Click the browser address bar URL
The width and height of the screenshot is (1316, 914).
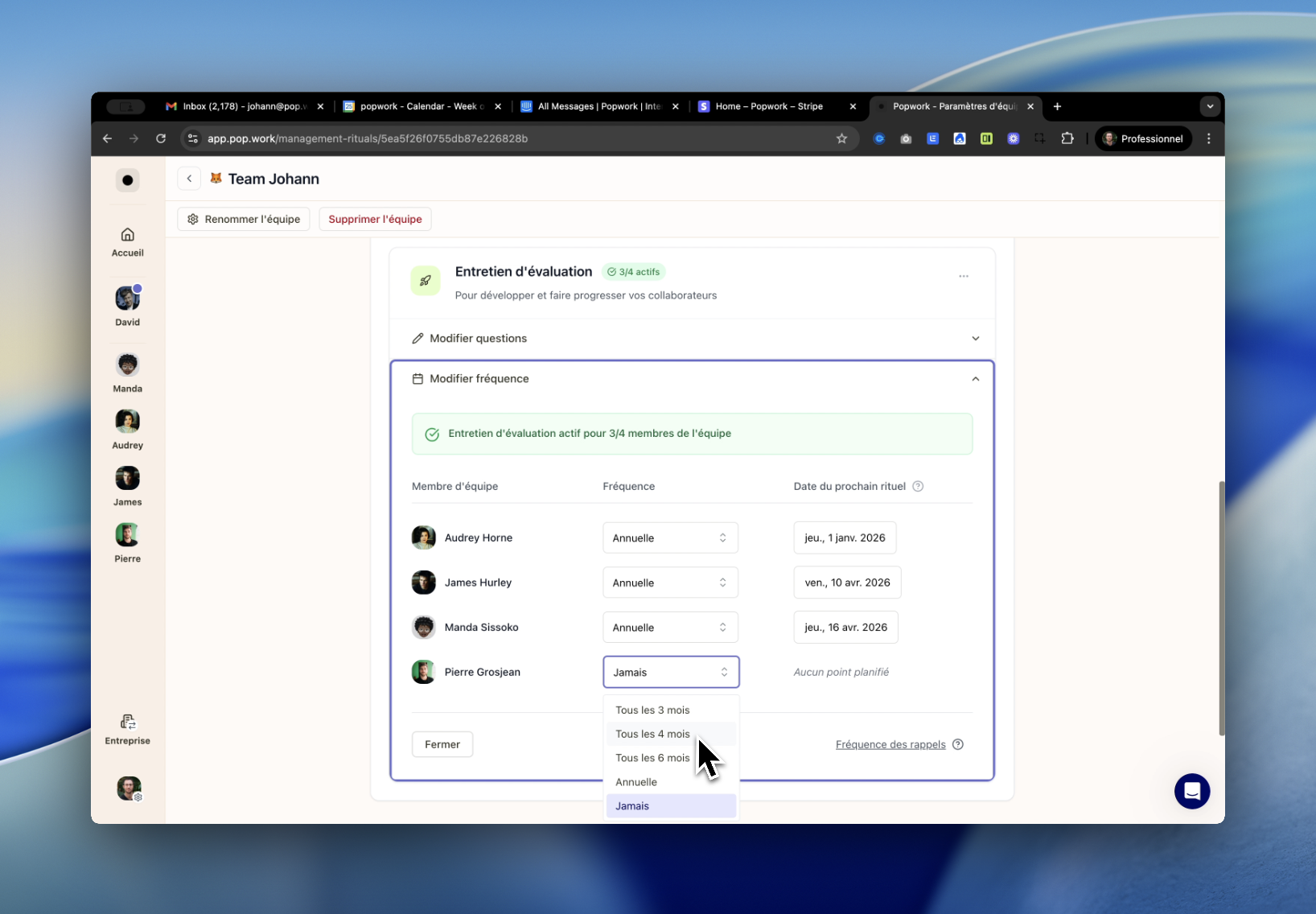tap(368, 138)
